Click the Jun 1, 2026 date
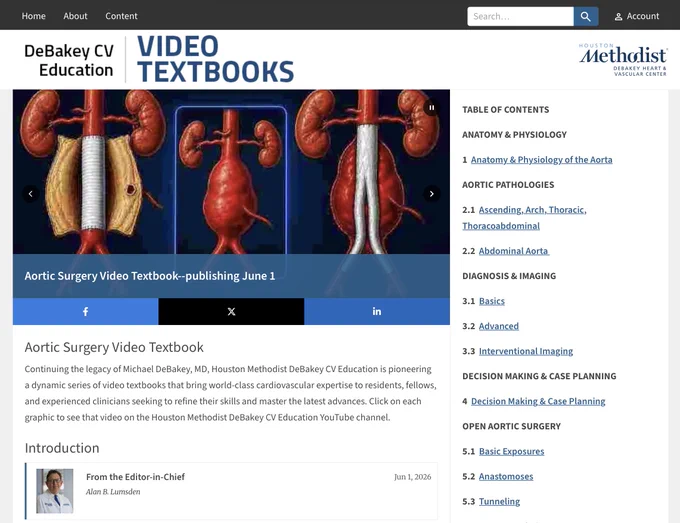This screenshot has width=680, height=523. click(x=412, y=477)
